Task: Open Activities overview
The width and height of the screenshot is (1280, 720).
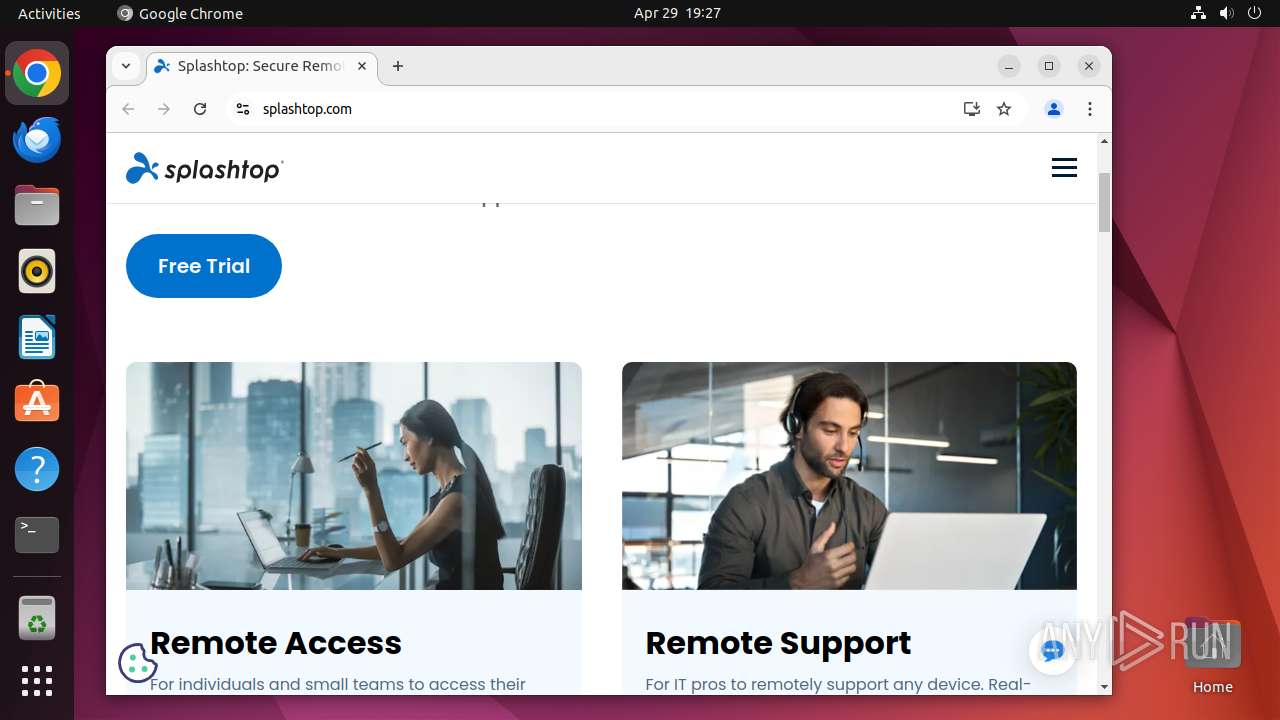Action: (49, 13)
